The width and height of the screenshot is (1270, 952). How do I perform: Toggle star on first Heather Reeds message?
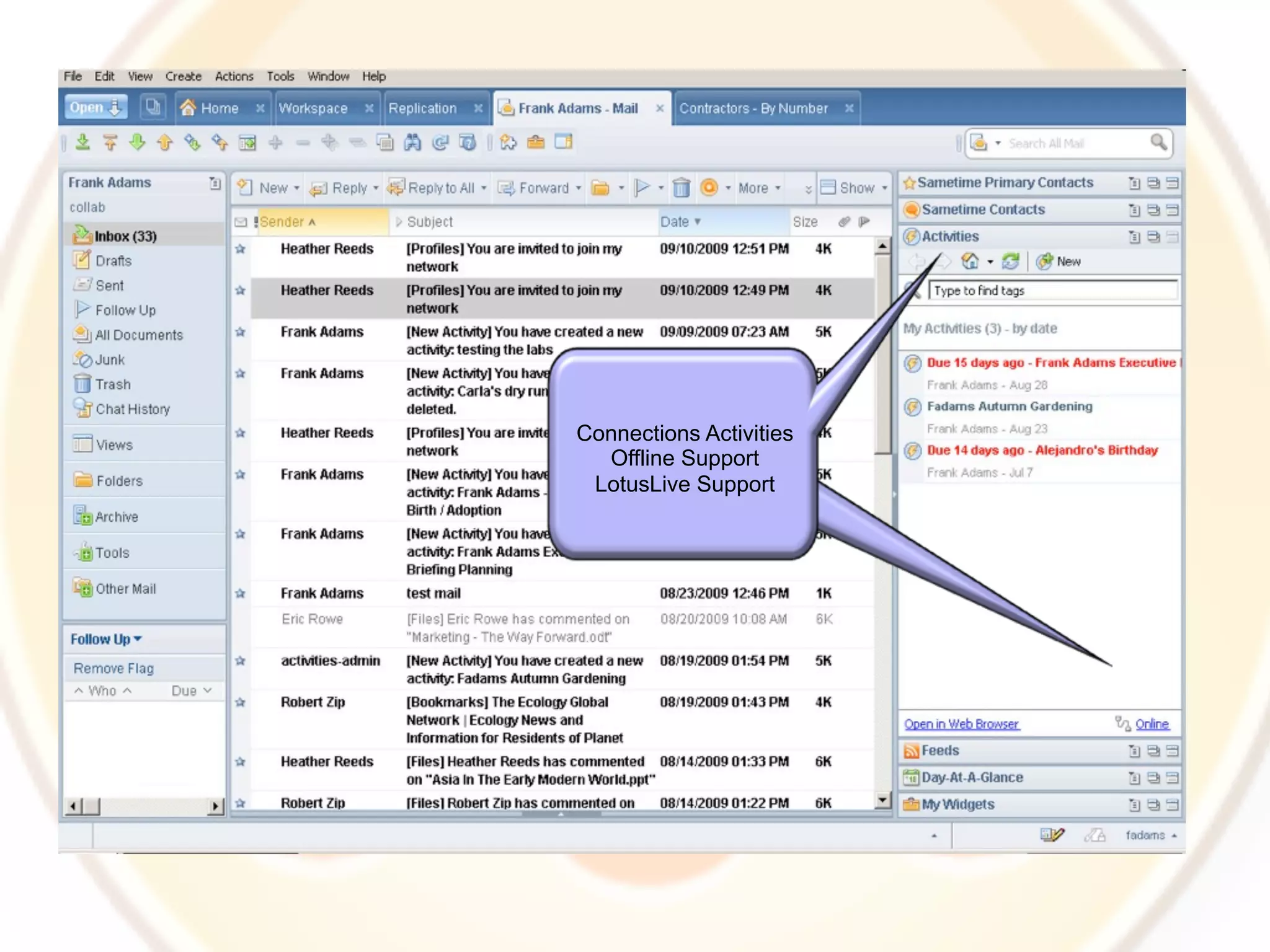tap(241, 249)
